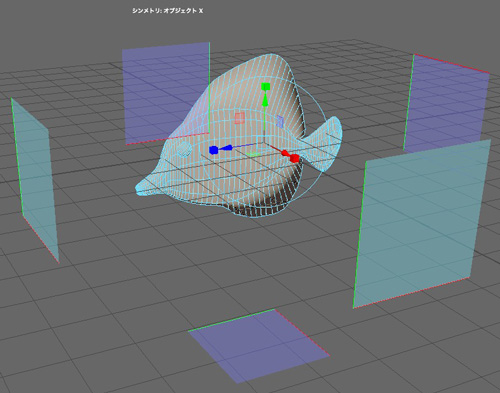This screenshot has width=500, height=393.
Task: Click the red X-axis cube handle
Action: click(294, 158)
